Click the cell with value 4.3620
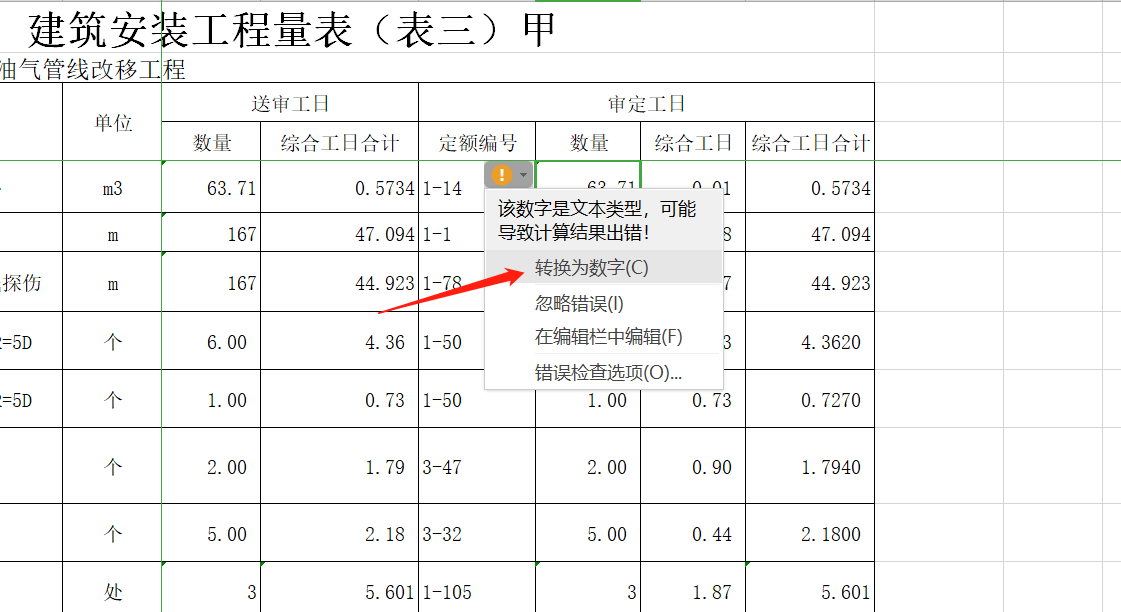1121x612 pixels. [x=810, y=342]
